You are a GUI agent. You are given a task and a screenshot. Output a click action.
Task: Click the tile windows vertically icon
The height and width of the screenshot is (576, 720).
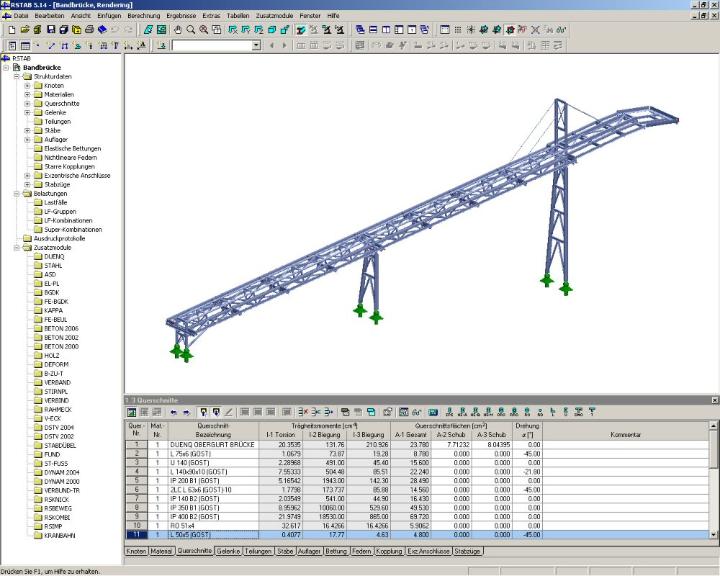click(x=386, y=30)
